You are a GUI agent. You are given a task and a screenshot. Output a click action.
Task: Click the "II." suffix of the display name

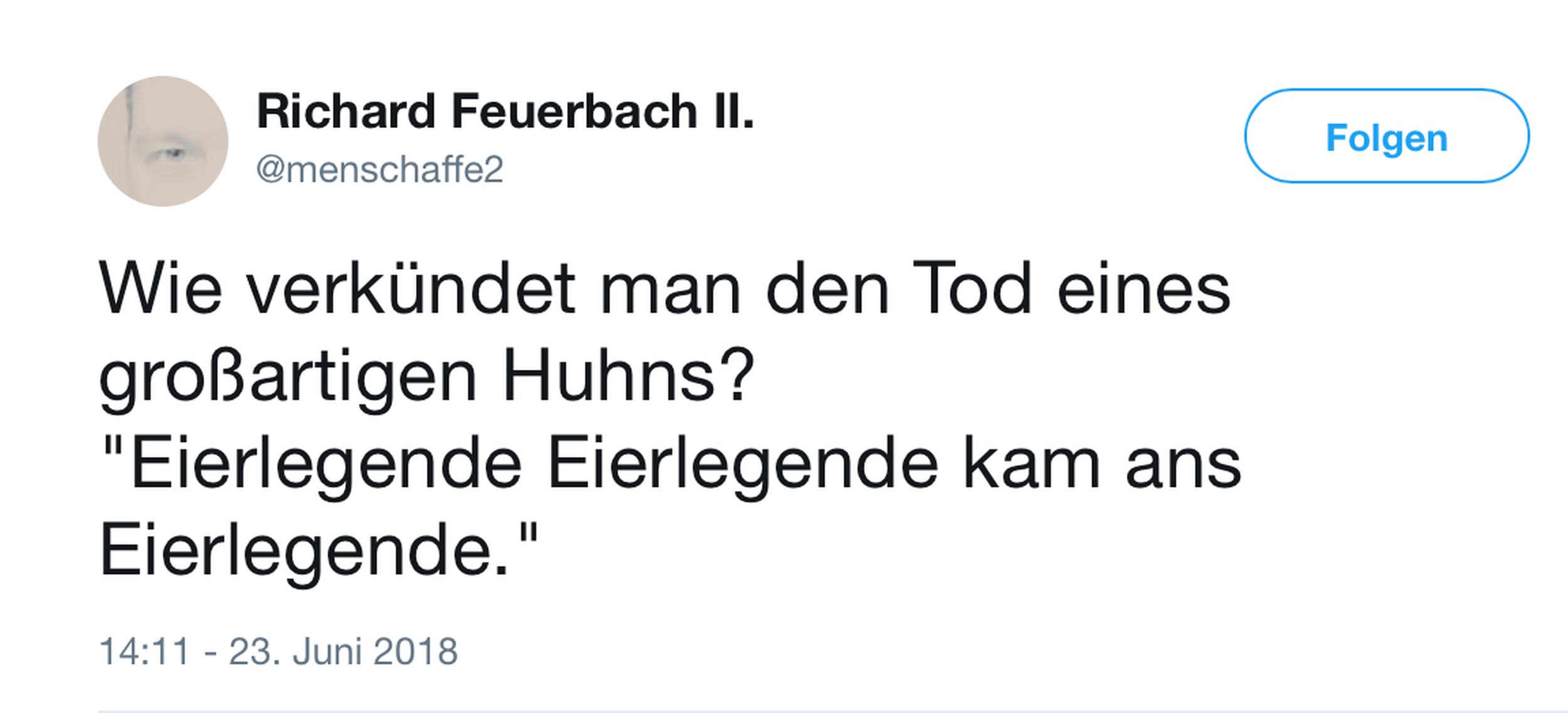click(x=733, y=112)
